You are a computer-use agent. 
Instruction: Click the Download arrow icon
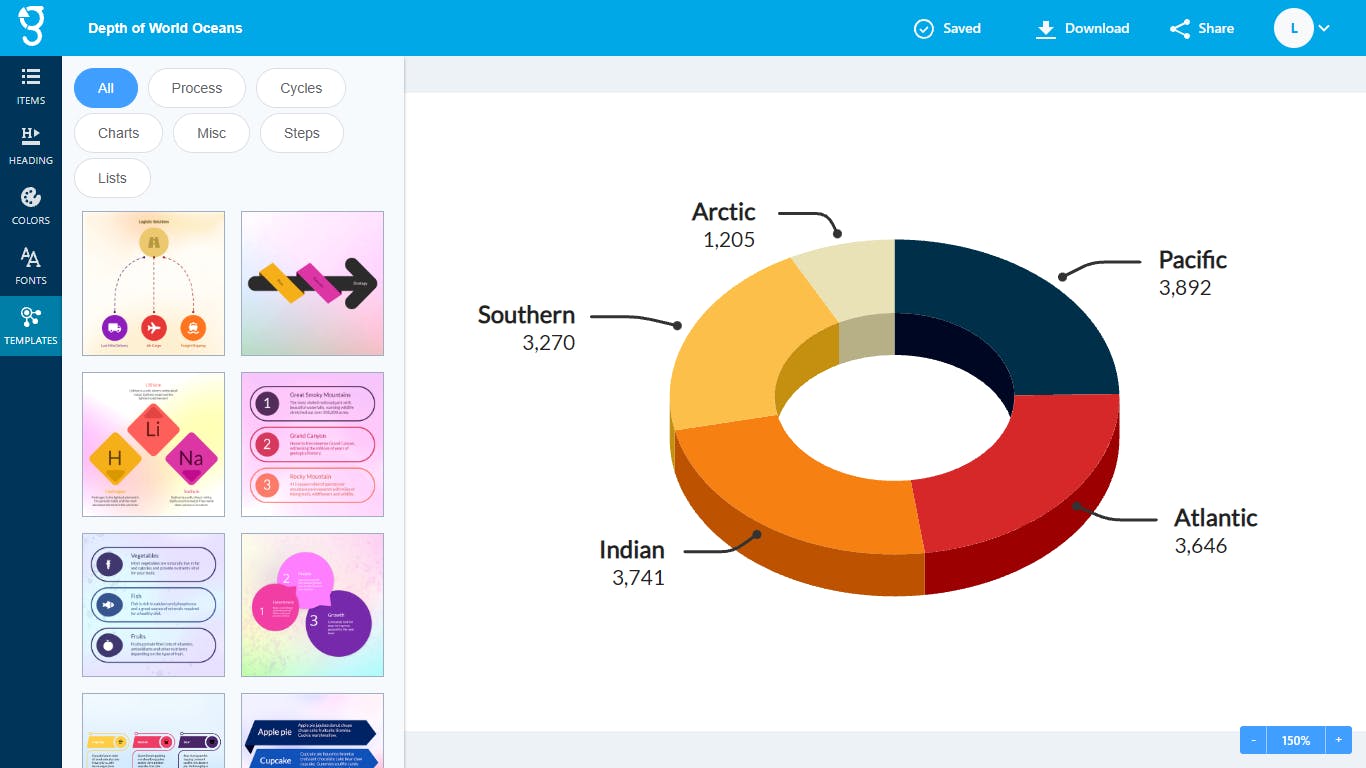tap(1046, 29)
